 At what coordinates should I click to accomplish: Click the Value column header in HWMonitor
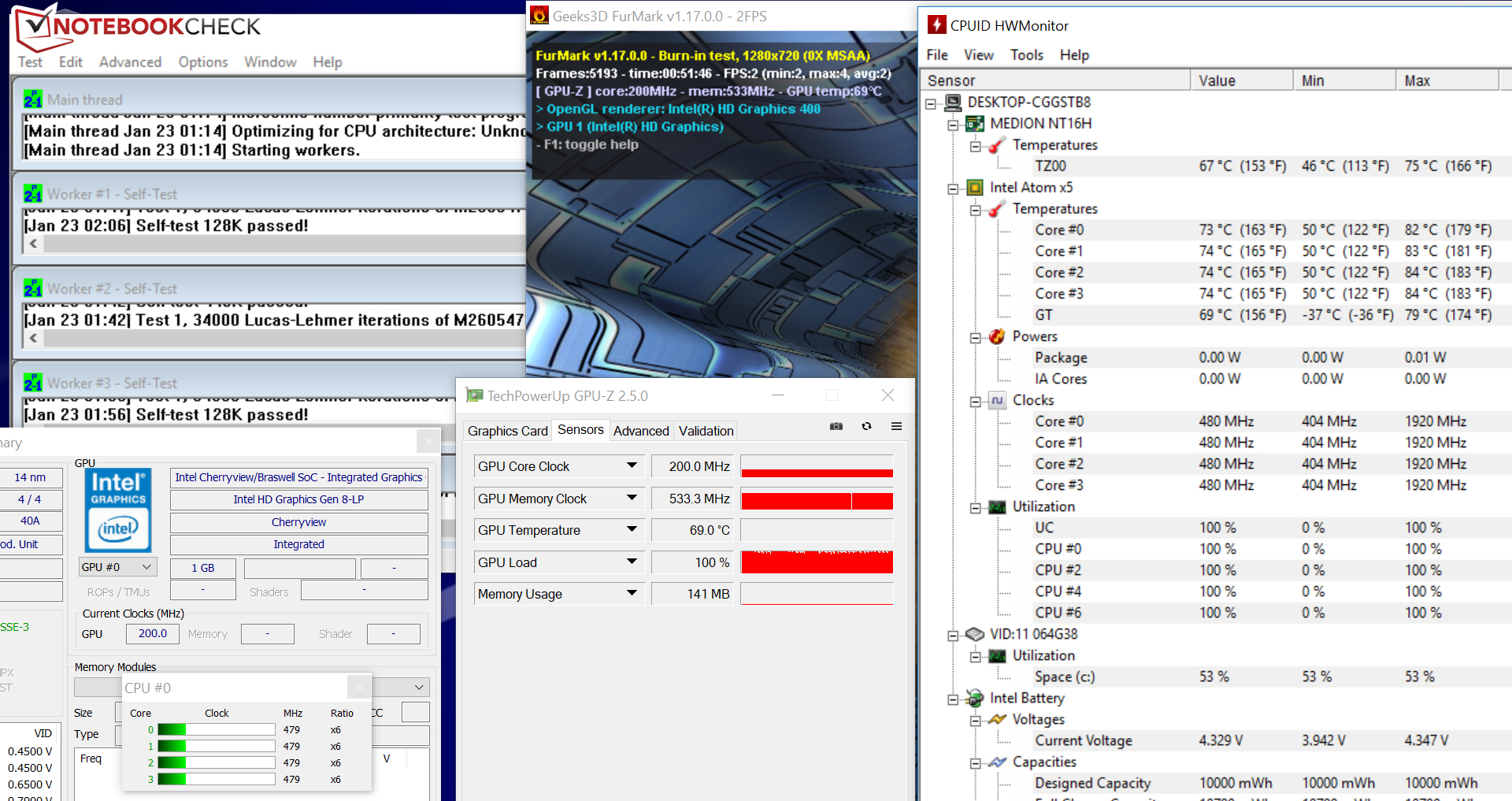pyautogui.click(x=1242, y=80)
